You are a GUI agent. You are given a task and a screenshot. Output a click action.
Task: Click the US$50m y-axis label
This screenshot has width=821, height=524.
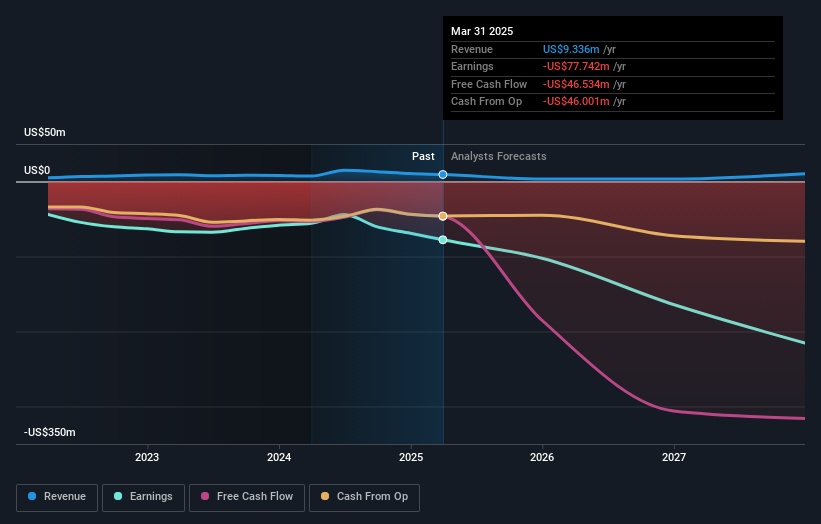click(x=45, y=132)
